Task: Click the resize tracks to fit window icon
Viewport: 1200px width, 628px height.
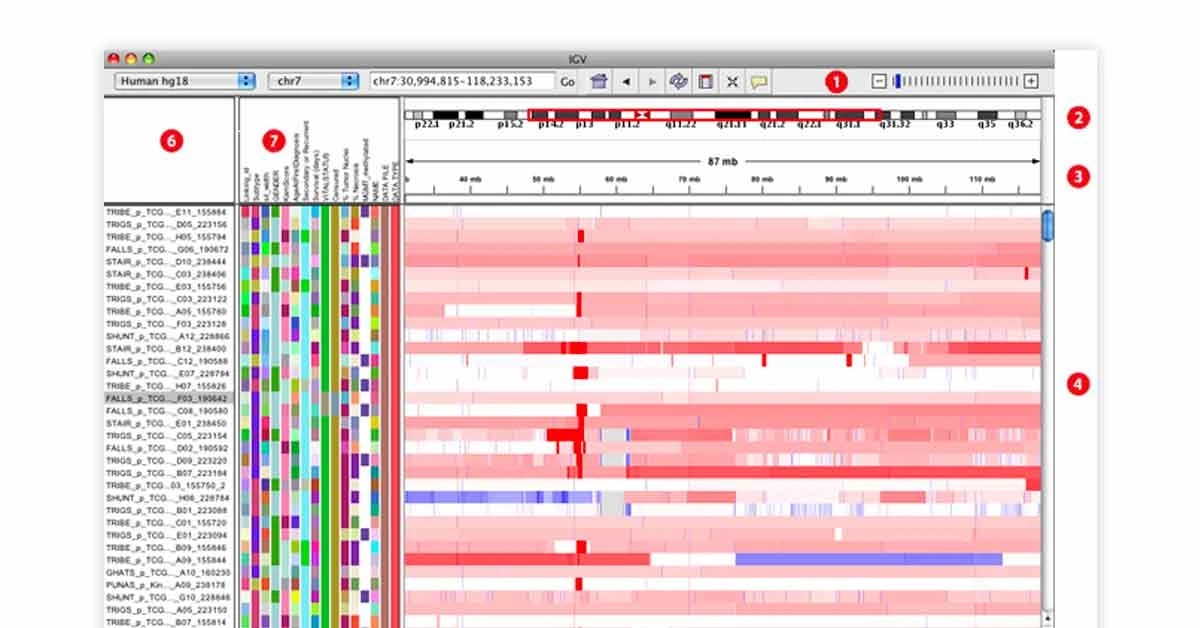Action: coord(731,82)
